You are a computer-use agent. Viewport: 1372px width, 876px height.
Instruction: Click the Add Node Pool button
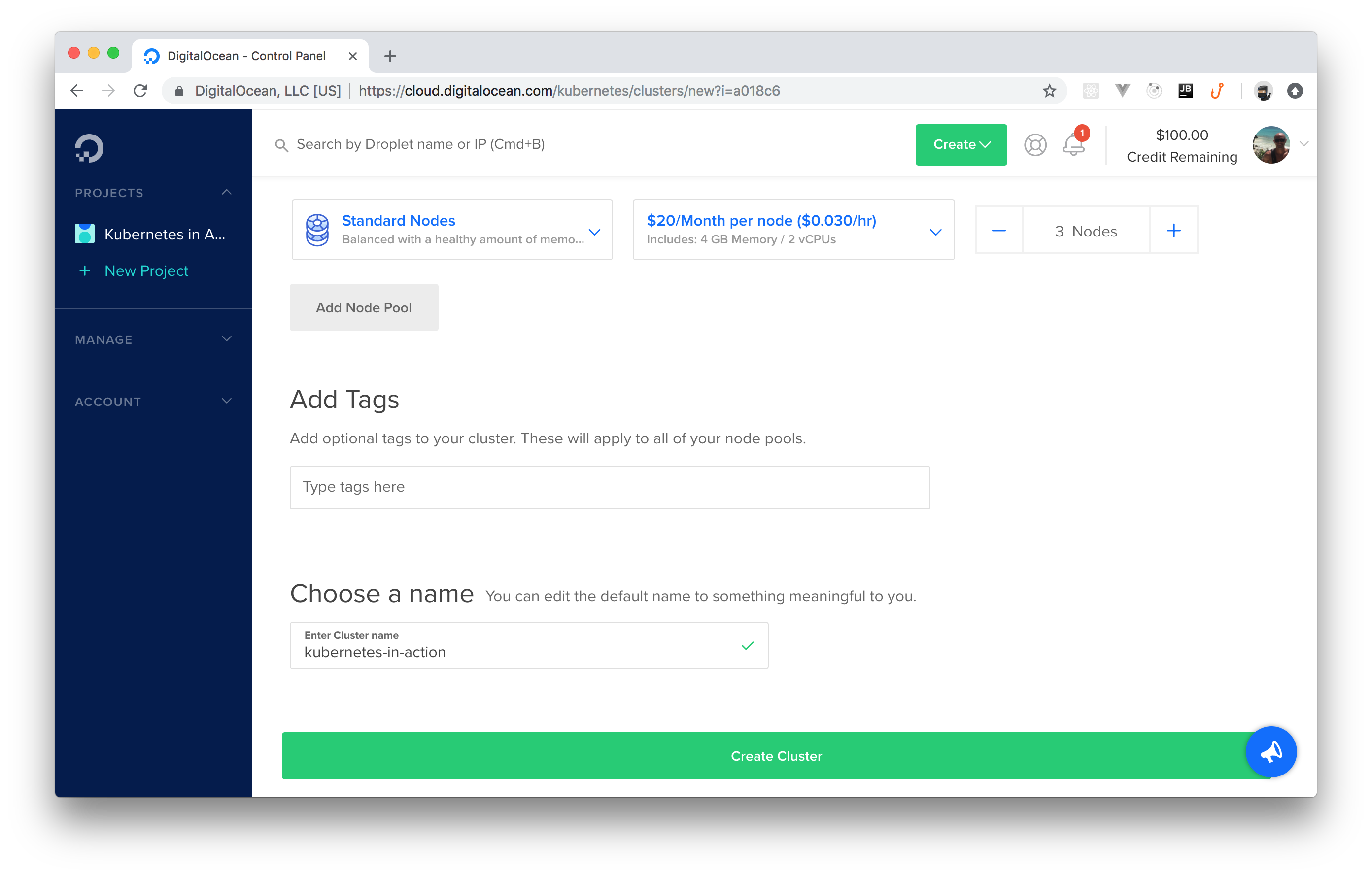click(x=363, y=307)
